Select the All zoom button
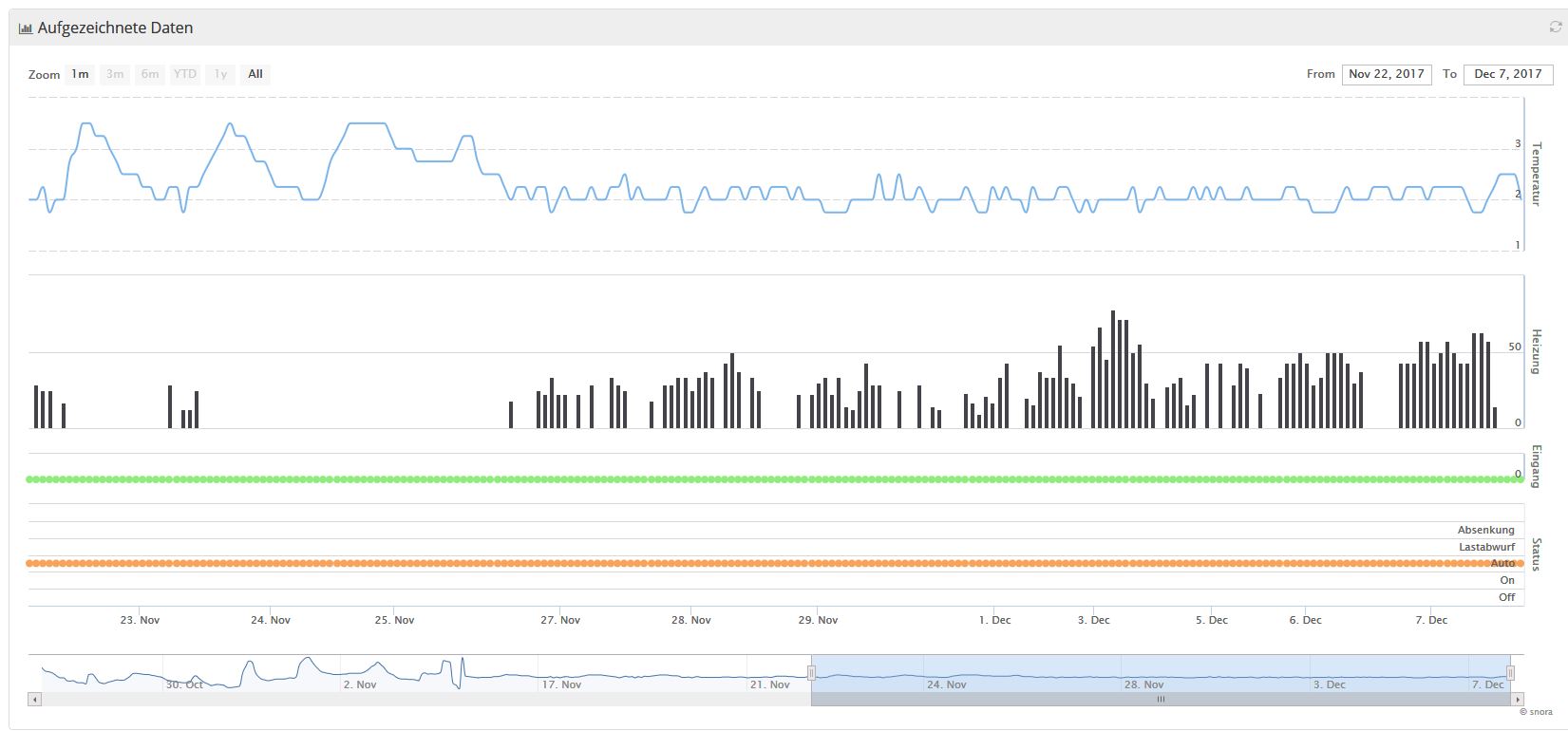The height and width of the screenshot is (731, 1568). click(x=255, y=74)
